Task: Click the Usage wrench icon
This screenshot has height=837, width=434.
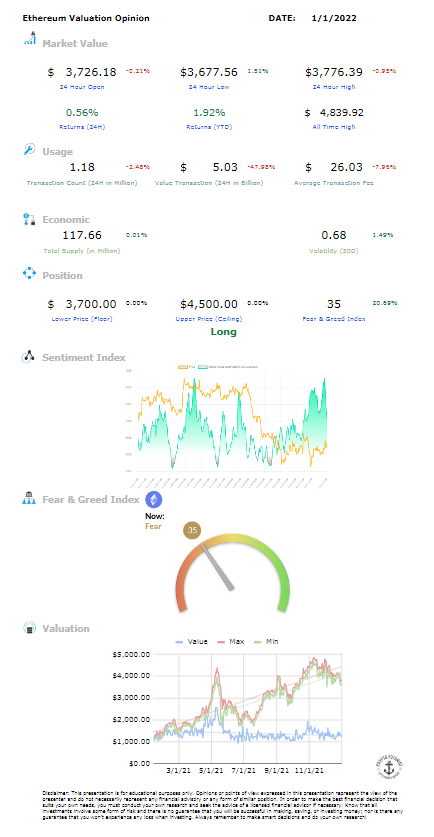Action: point(29,150)
